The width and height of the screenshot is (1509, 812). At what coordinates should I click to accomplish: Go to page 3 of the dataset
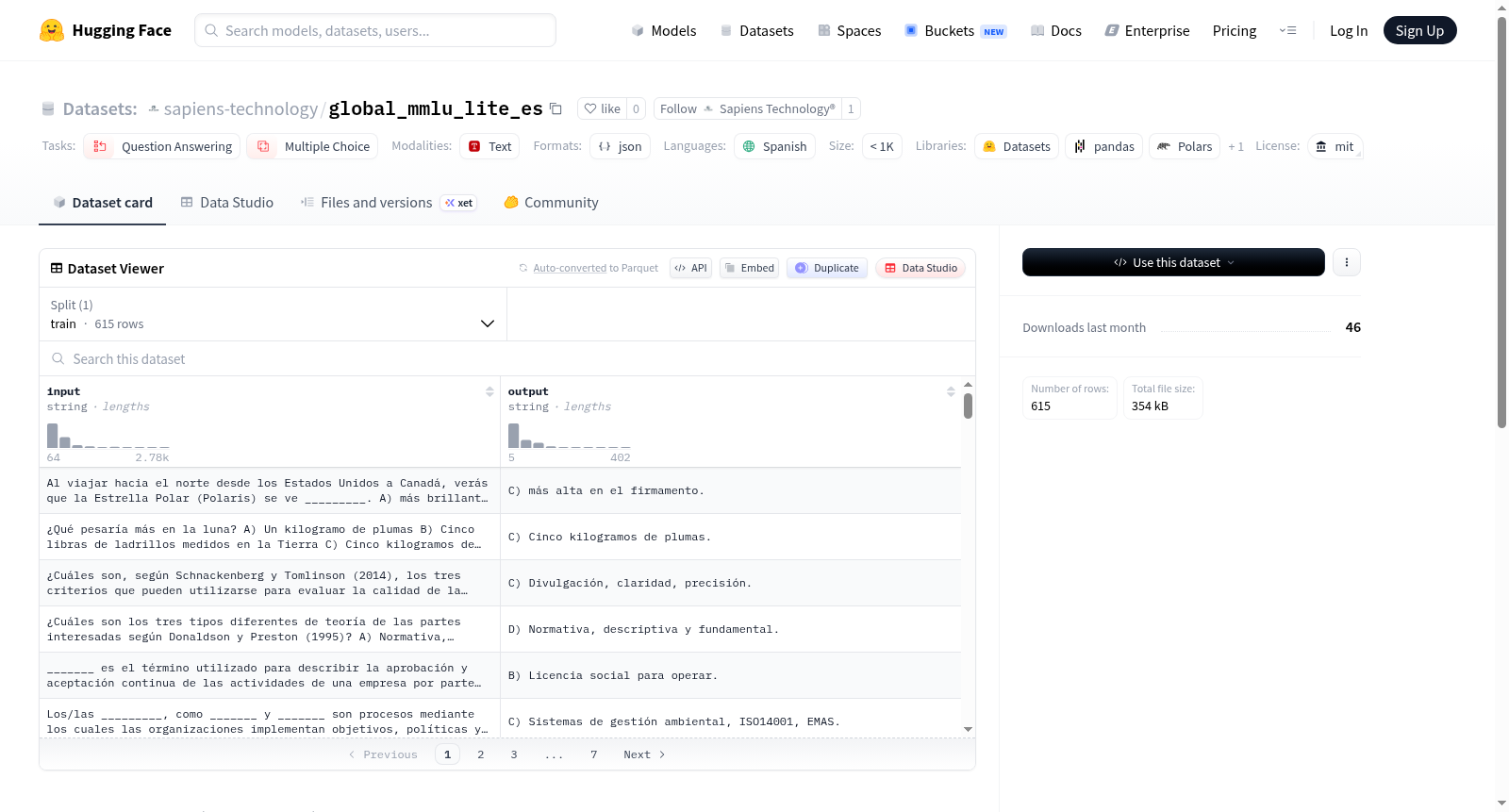click(514, 754)
